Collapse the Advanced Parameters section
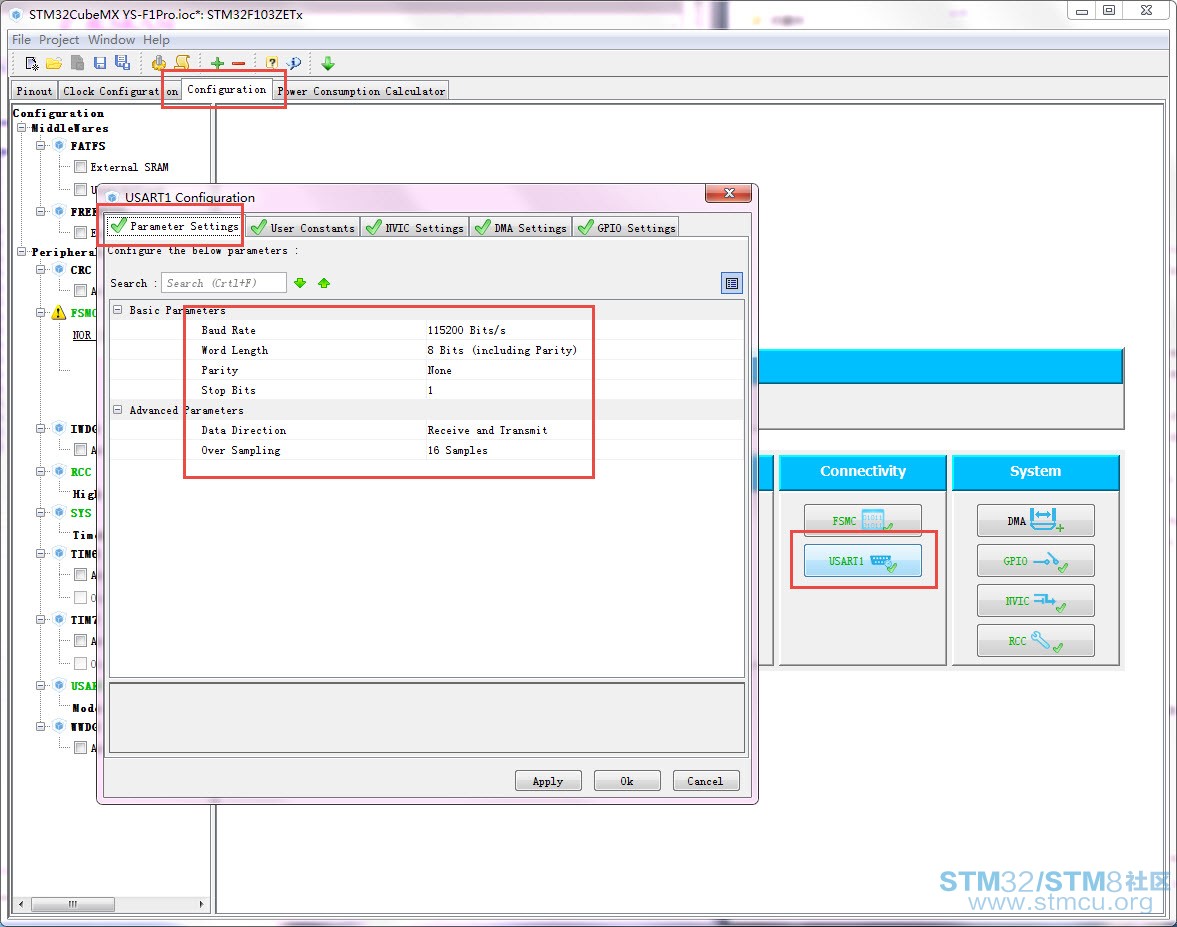This screenshot has width=1177, height=927. pos(118,410)
